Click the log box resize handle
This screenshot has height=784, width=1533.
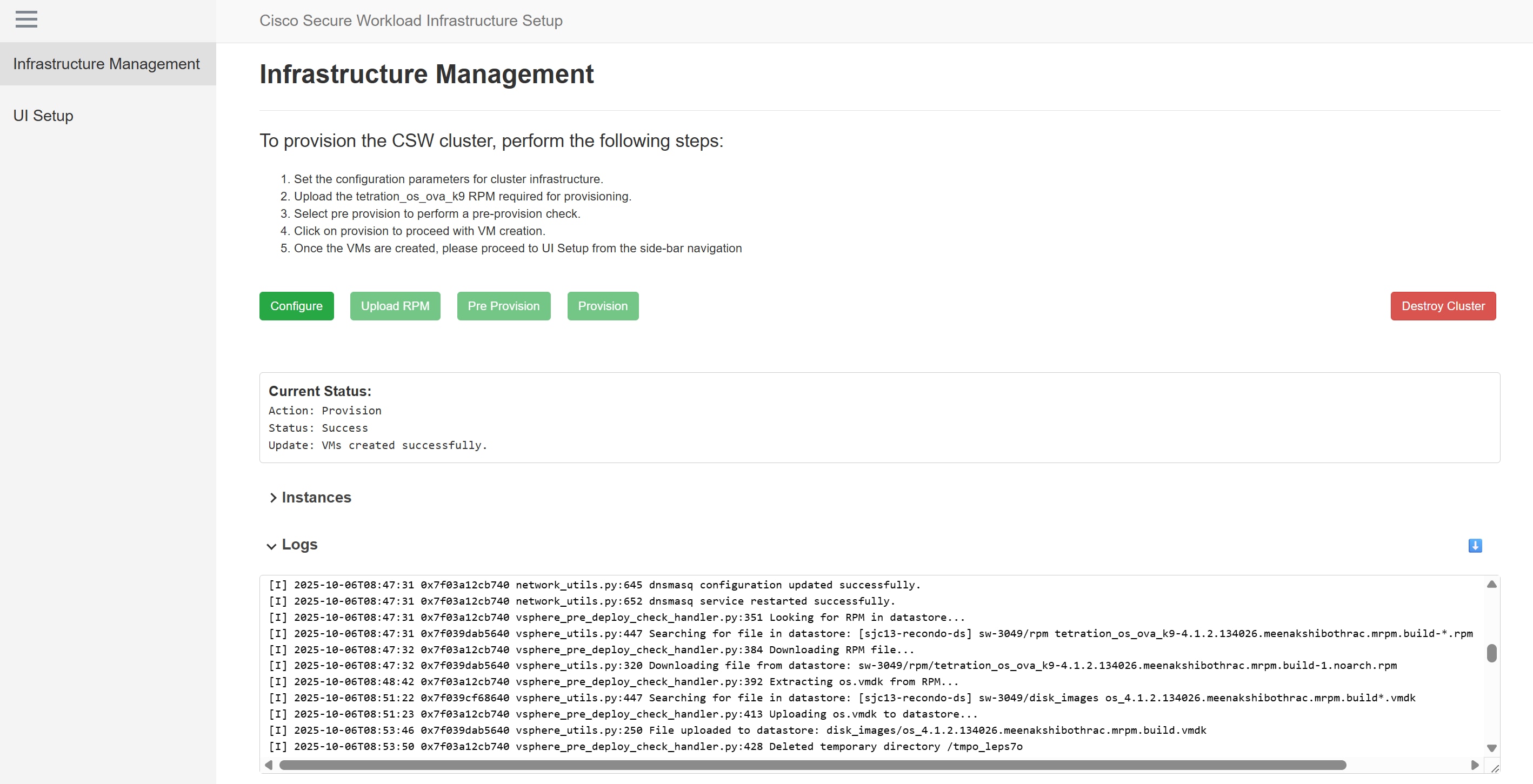pyautogui.click(x=1494, y=768)
